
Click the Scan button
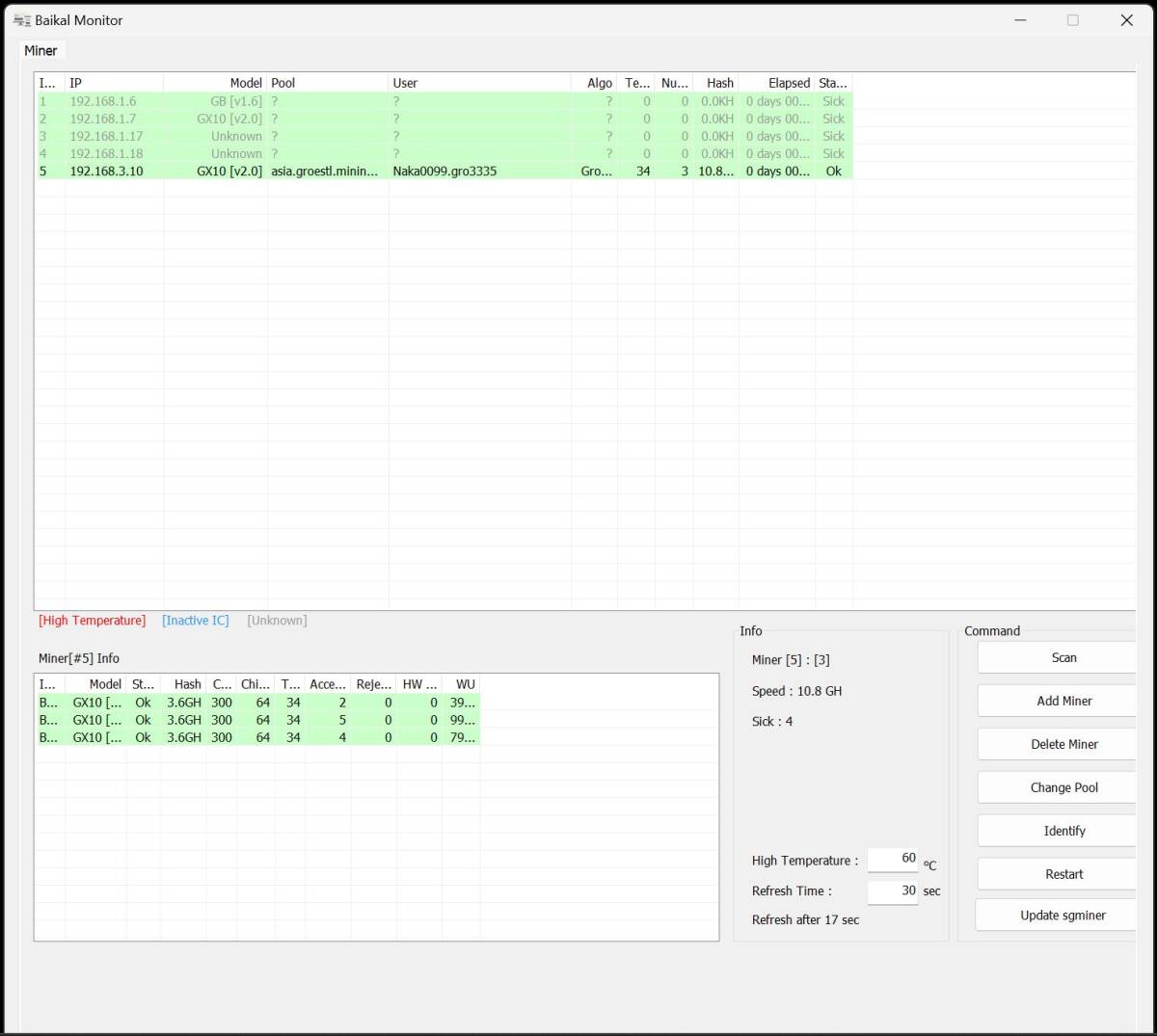pos(1059,657)
